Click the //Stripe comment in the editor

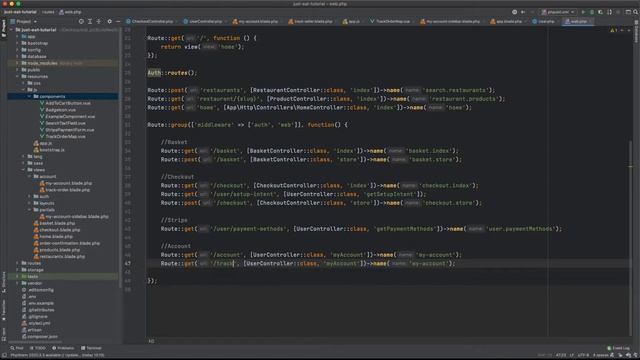click(174, 220)
